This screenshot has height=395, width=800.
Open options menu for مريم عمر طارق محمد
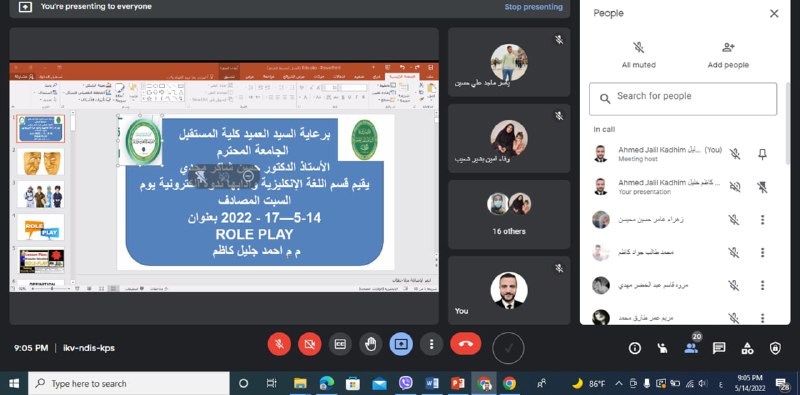pos(762,318)
